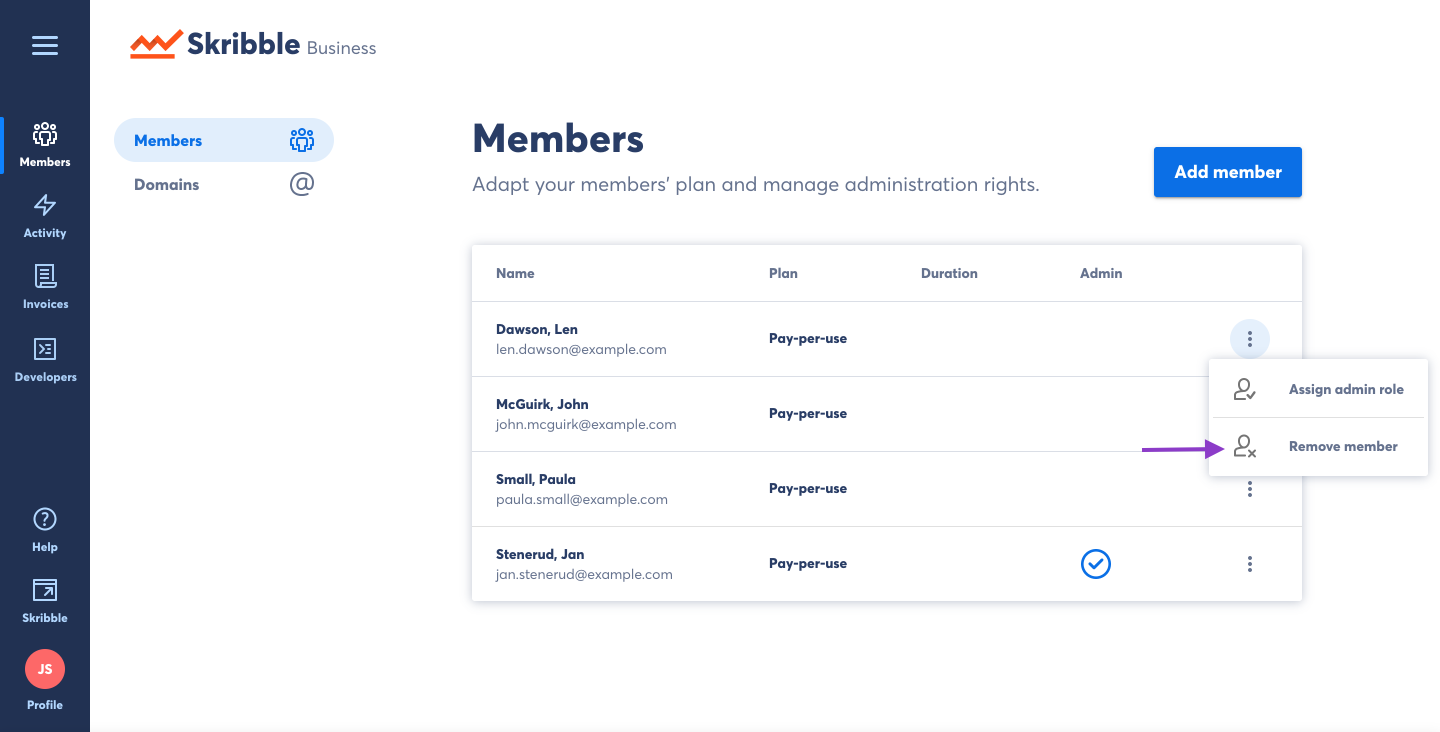Open Activity in the sidebar
Screen dimensions: 1440x732
click(45, 216)
